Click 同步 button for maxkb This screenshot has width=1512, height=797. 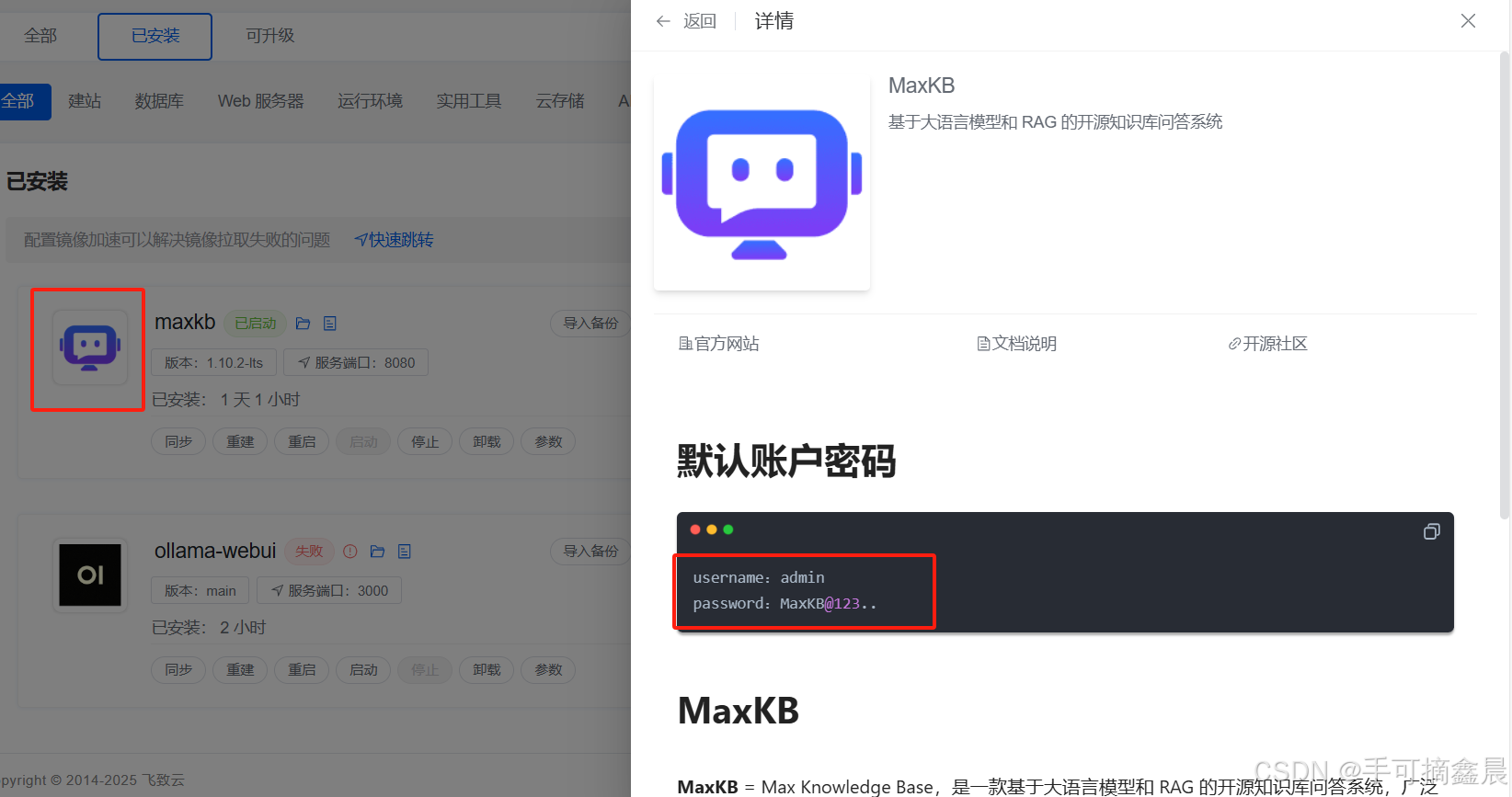178,442
